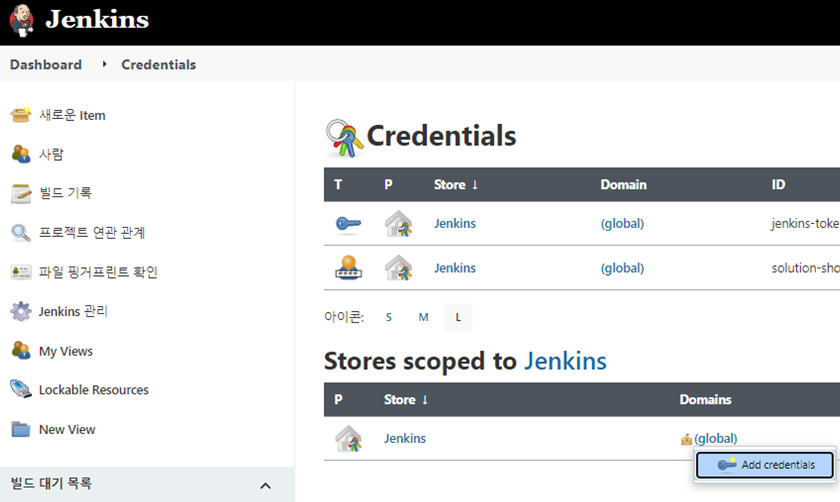This screenshot has width=840, height=502.
Task: Open Jenkins store in Stores scoped table
Action: (405, 438)
